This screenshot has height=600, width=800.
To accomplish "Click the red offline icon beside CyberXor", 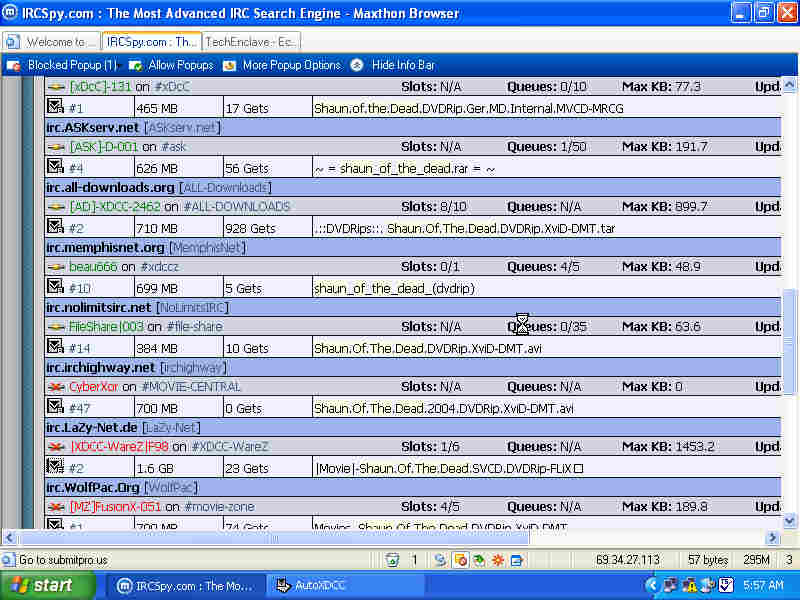I will coord(56,387).
